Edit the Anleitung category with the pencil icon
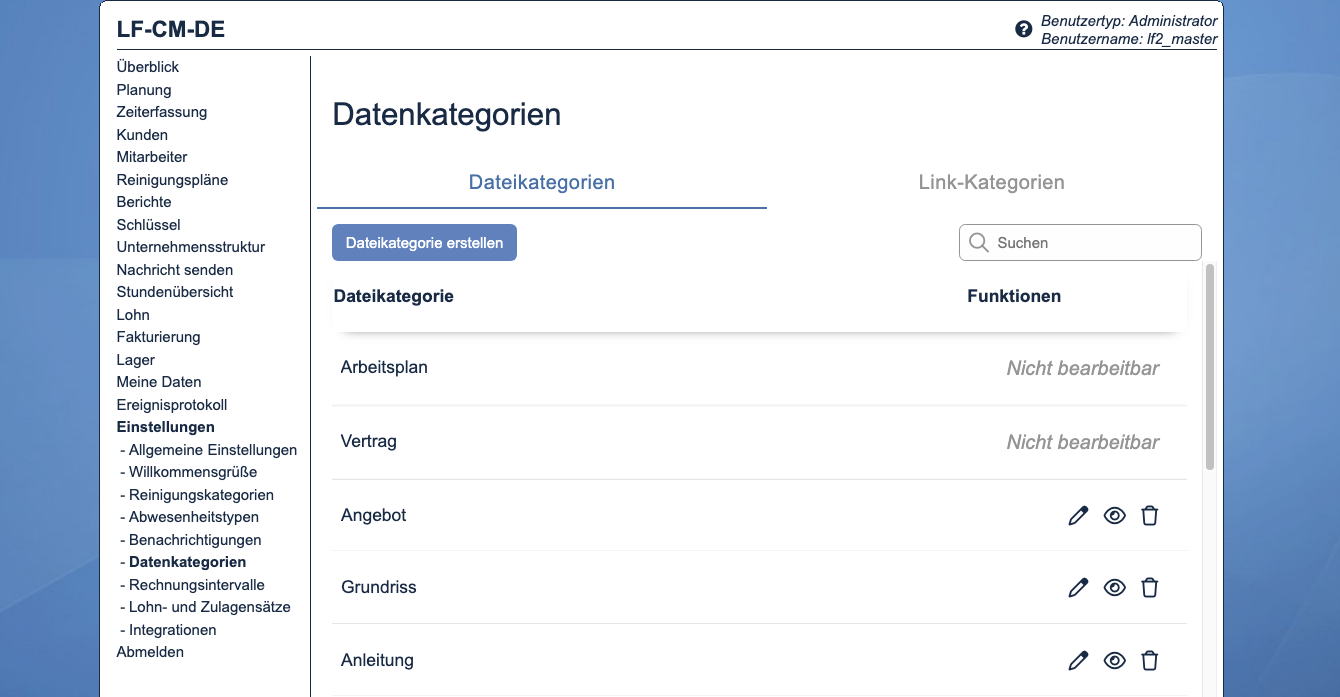 tap(1077, 660)
